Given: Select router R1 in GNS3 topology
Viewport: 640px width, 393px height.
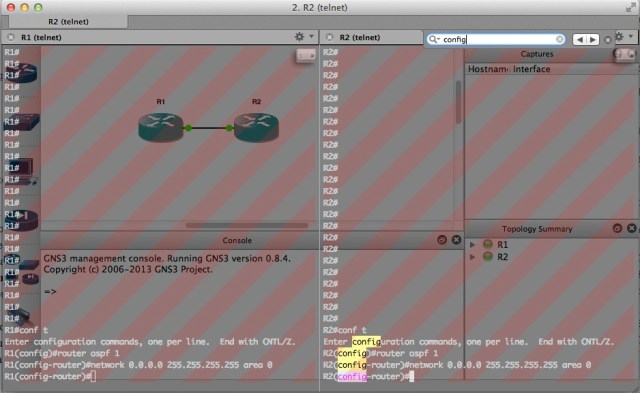Looking at the screenshot, I should pyautogui.click(x=161, y=127).
